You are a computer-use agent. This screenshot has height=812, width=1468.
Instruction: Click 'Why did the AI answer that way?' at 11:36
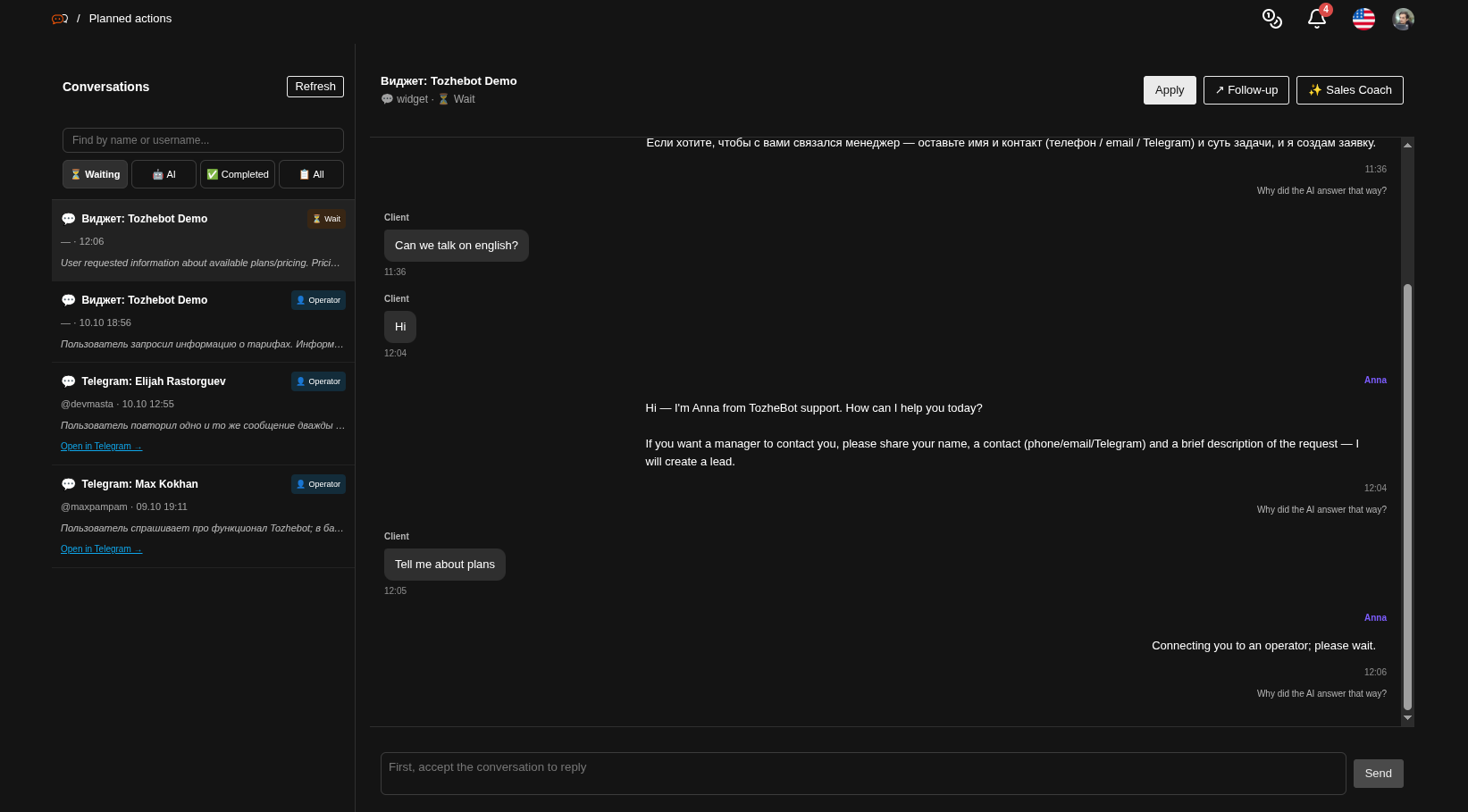[1321, 191]
